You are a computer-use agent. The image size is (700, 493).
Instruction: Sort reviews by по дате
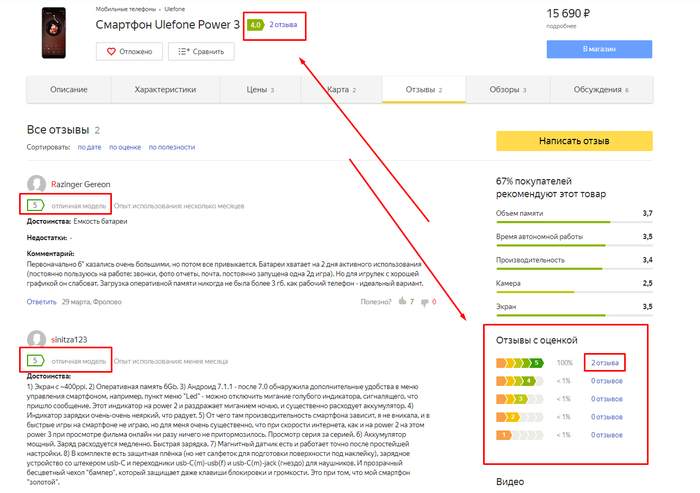(x=88, y=147)
